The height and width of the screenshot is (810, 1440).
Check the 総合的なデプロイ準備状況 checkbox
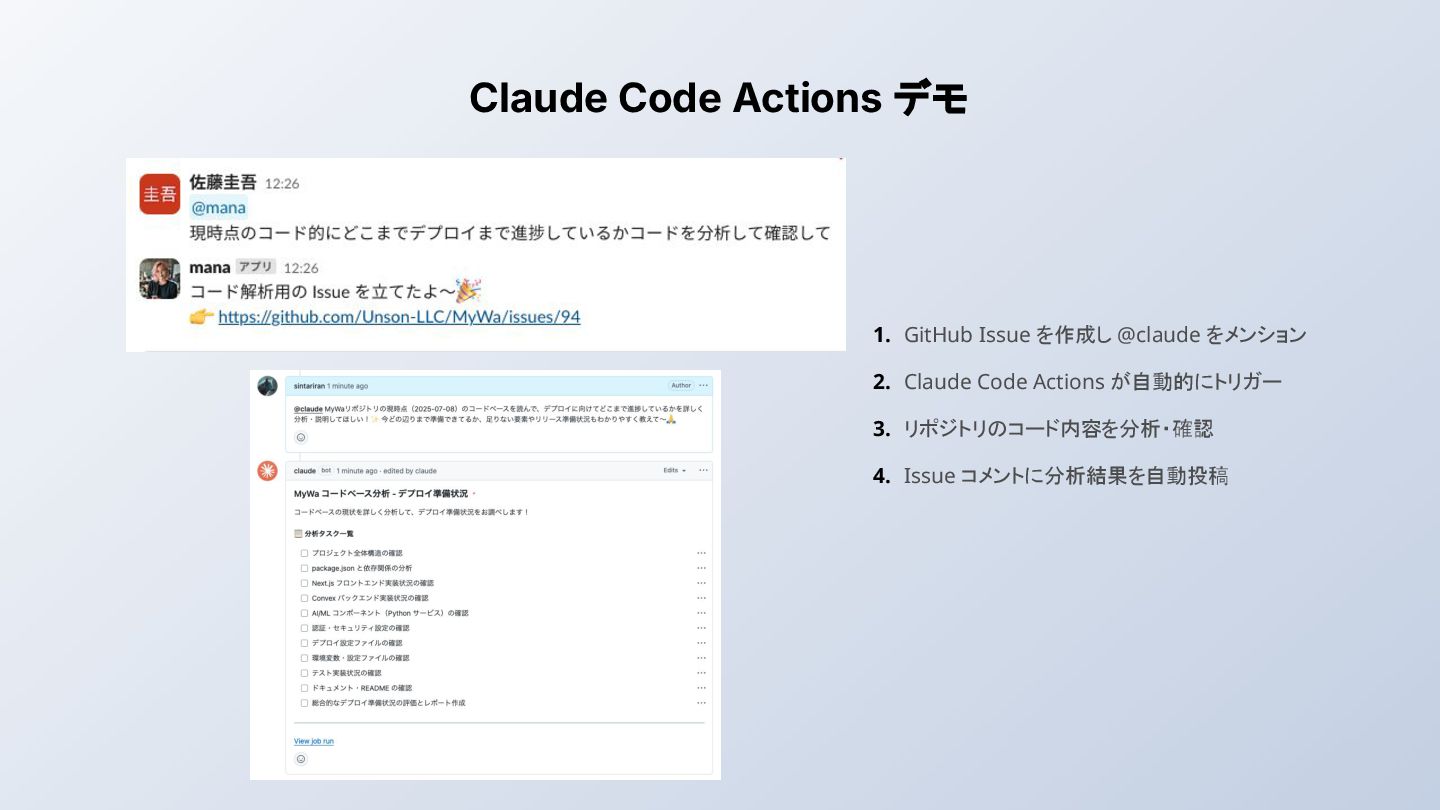(x=304, y=703)
